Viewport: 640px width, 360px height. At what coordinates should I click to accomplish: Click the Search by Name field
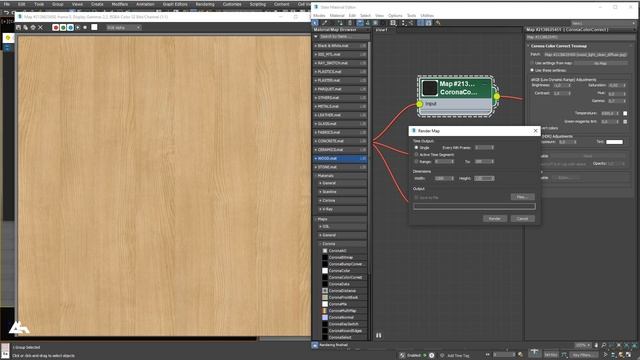[343, 37]
